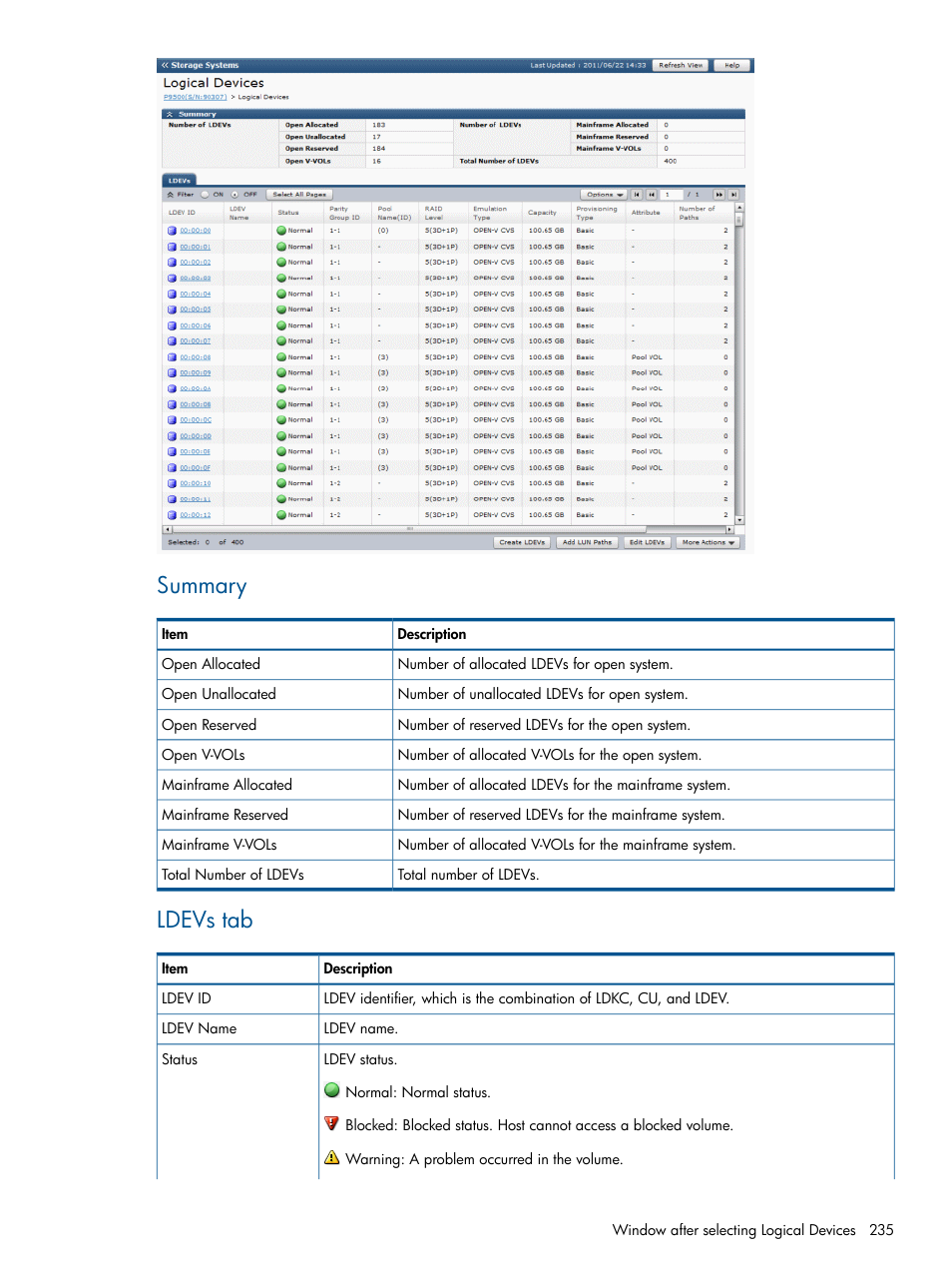952x1269 pixels.
Task: Click the Edit LDEVs button
Action: point(647,543)
